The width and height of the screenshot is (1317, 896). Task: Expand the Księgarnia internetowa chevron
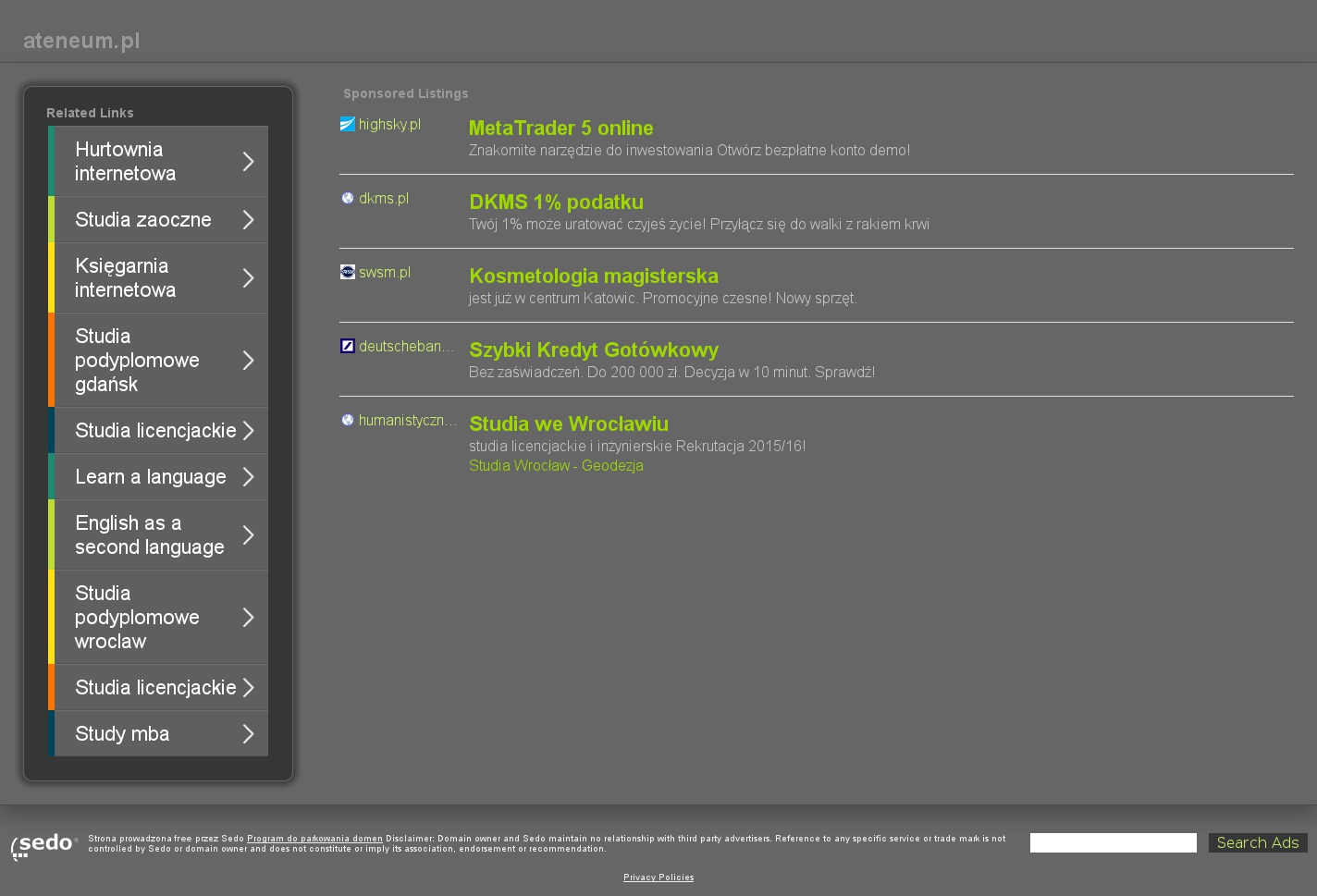tap(248, 278)
